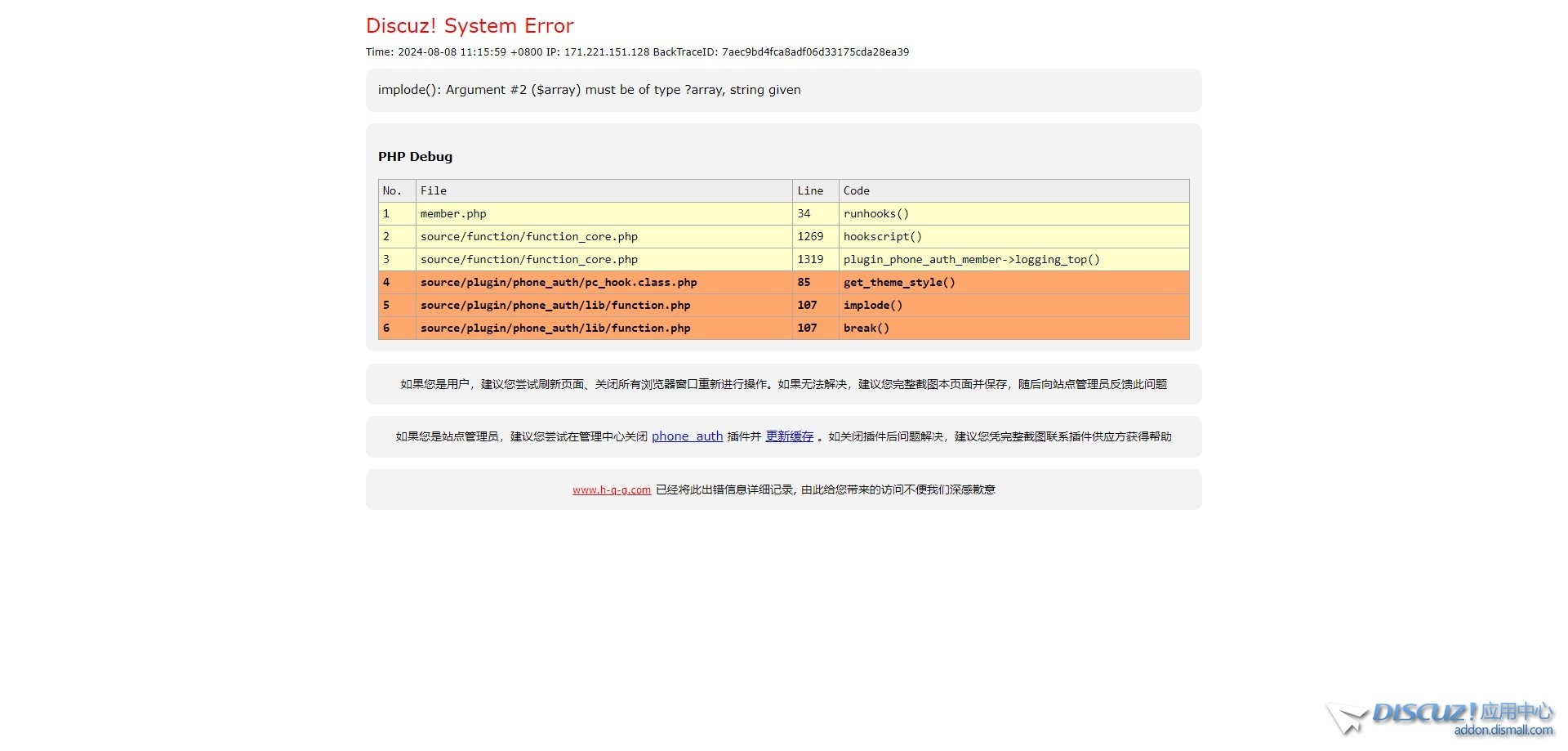1568x751 pixels.
Task: Select the member.php file cell
Action: tap(453, 214)
